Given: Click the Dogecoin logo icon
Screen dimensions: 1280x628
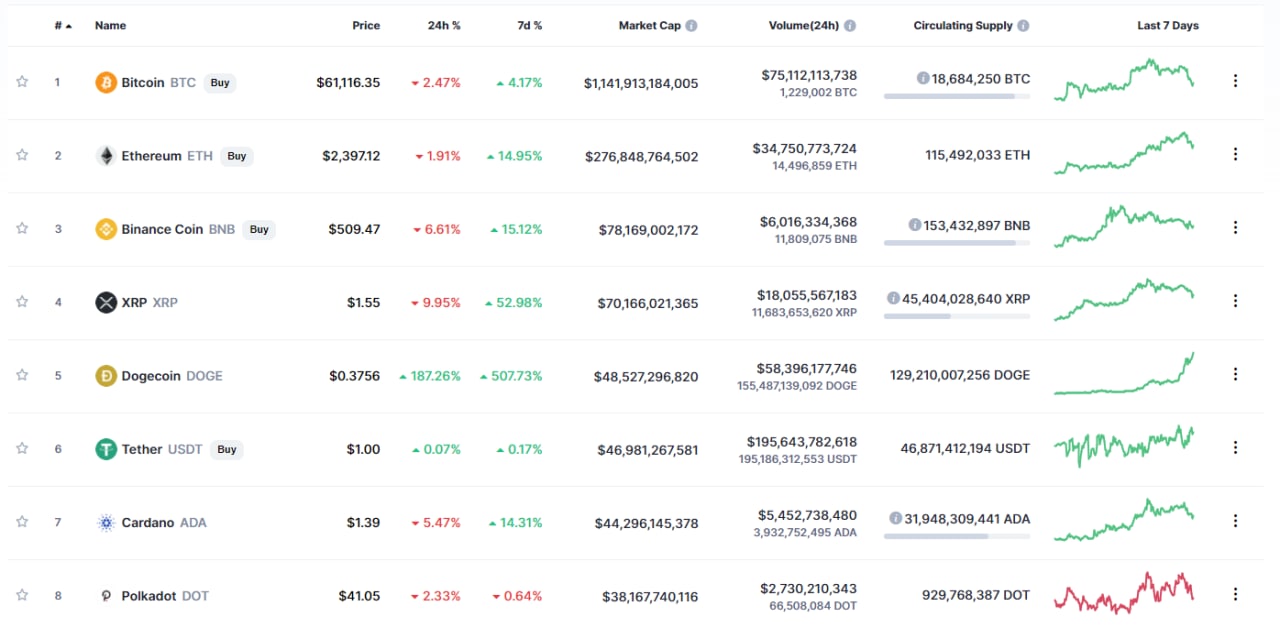Looking at the screenshot, I should point(105,376).
